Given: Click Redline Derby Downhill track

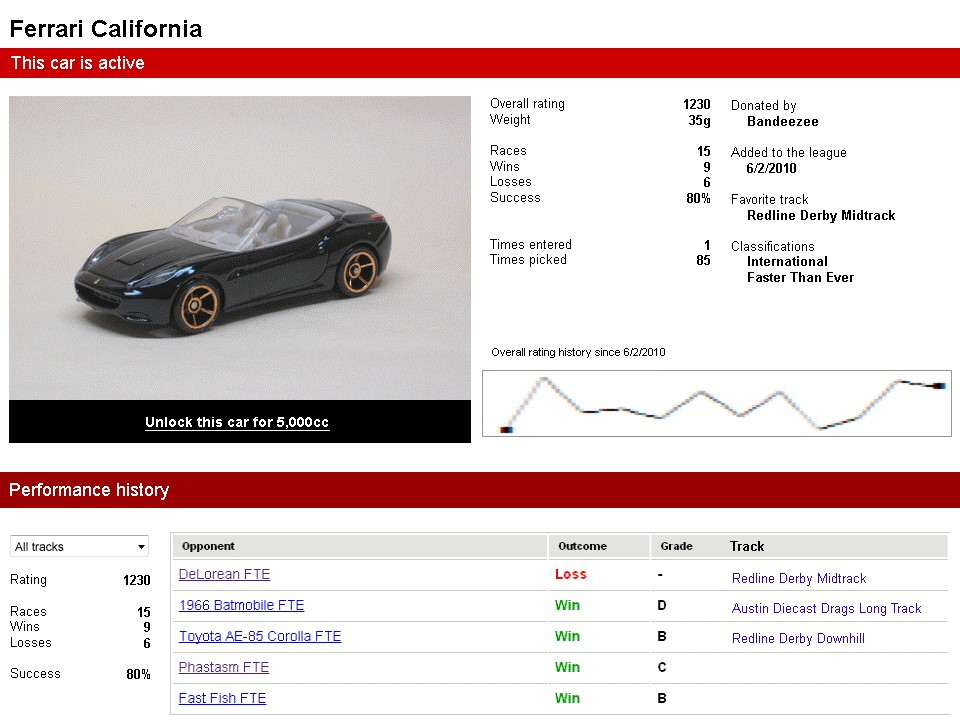Looking at the screenshot, I should point(798,638).
